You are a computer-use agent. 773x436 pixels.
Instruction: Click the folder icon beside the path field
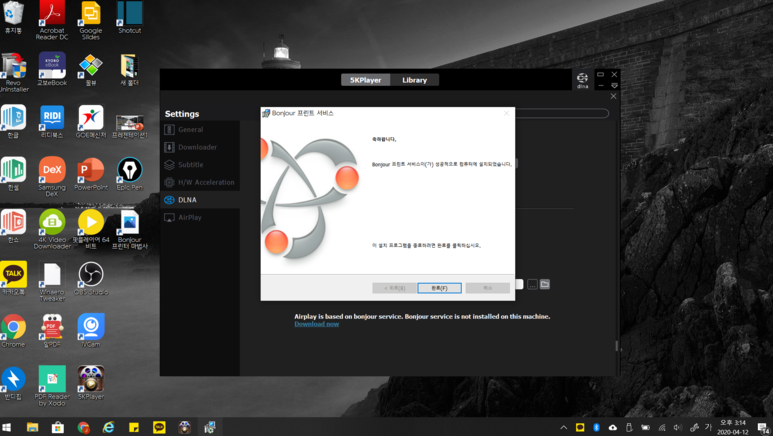point(545,284)
